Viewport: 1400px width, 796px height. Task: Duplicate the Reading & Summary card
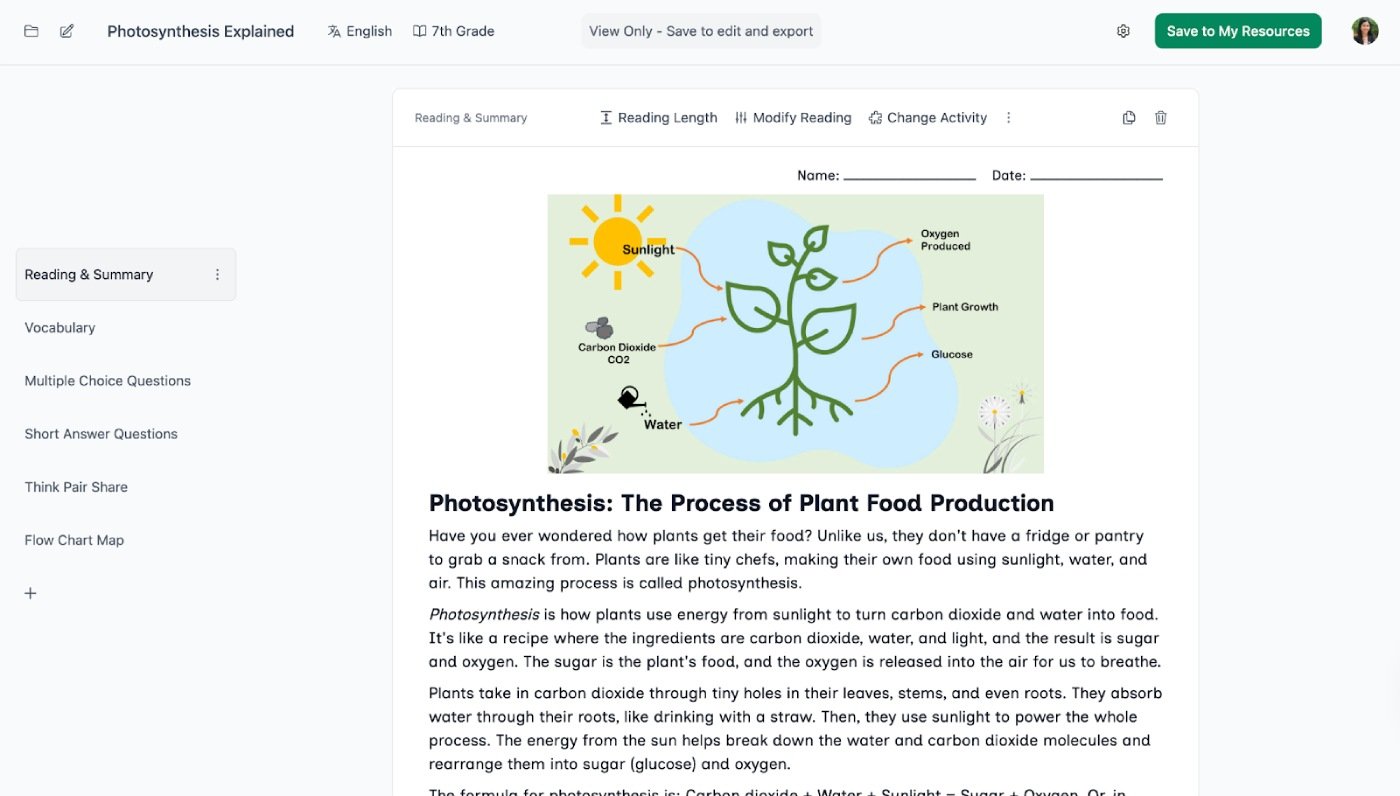coord(1129,118)
